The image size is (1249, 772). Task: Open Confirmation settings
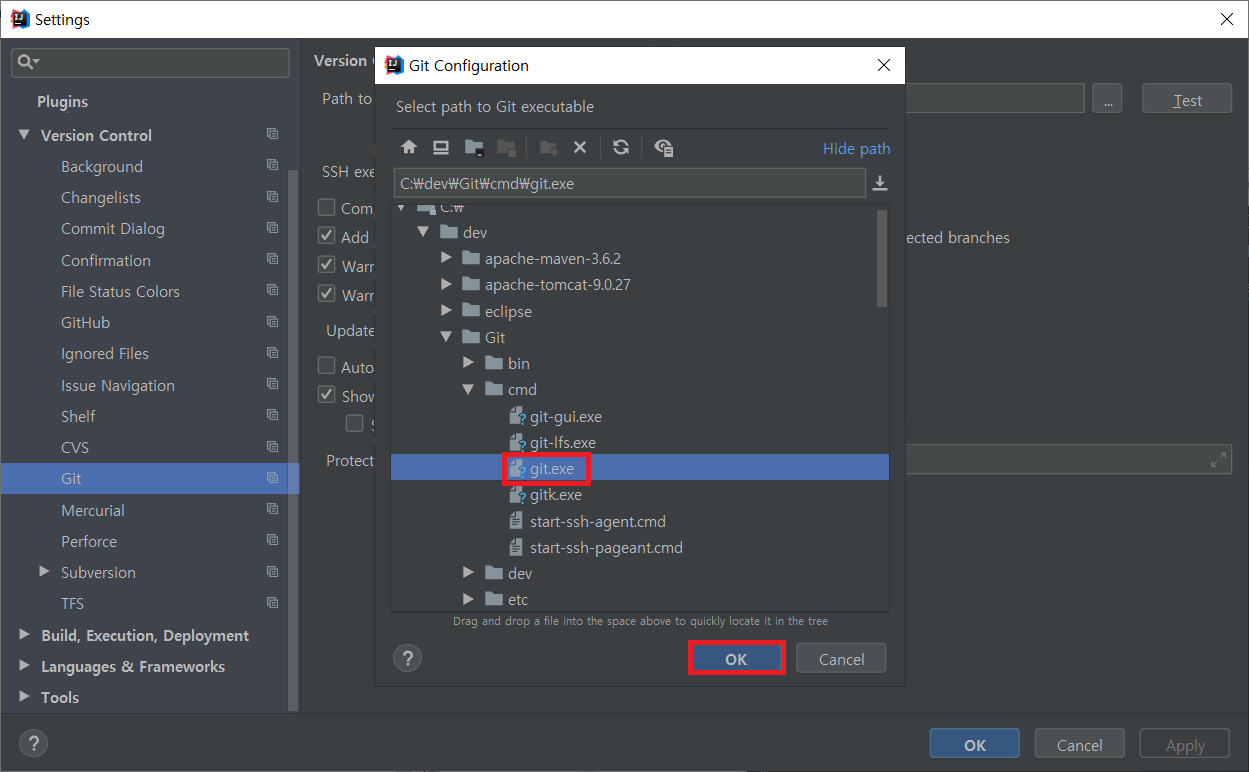(x=105, y=260)
